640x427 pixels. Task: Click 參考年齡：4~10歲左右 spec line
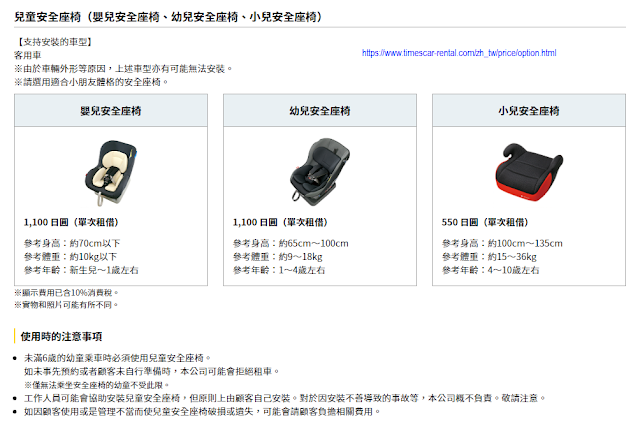[491, 270]
